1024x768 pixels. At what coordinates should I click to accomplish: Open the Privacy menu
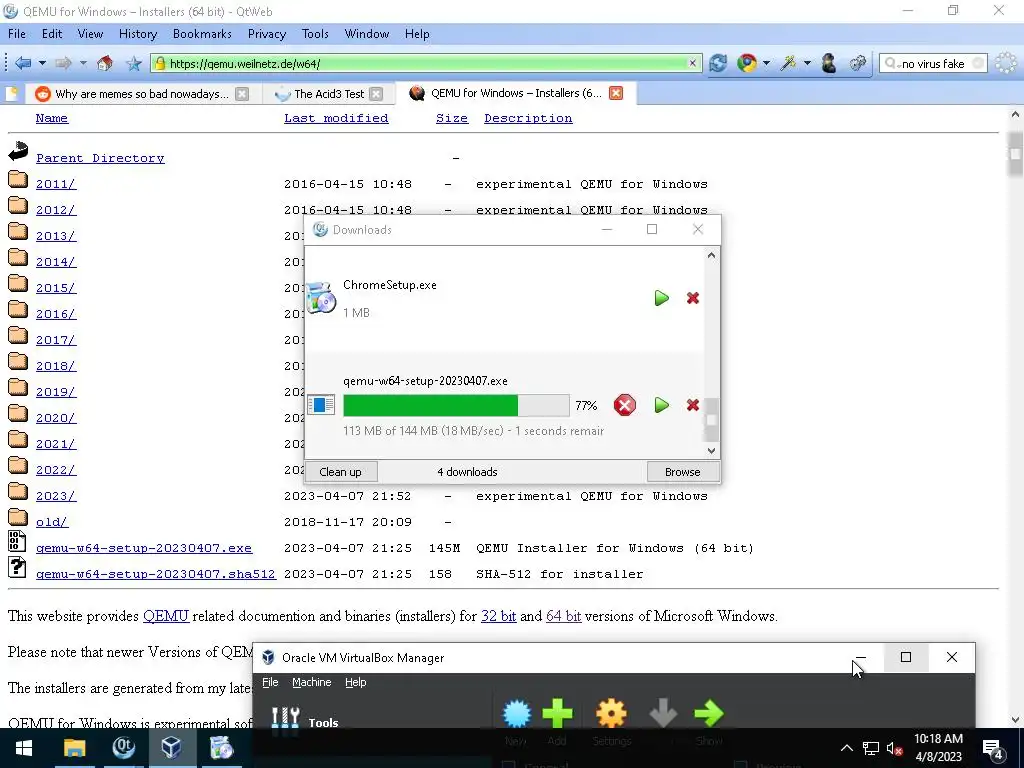coord(266,34)
